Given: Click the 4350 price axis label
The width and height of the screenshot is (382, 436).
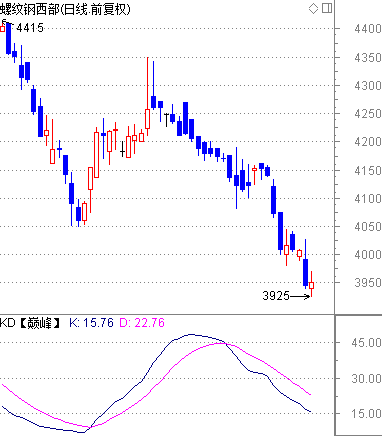Looking at the screenshot, I should 368,58.
